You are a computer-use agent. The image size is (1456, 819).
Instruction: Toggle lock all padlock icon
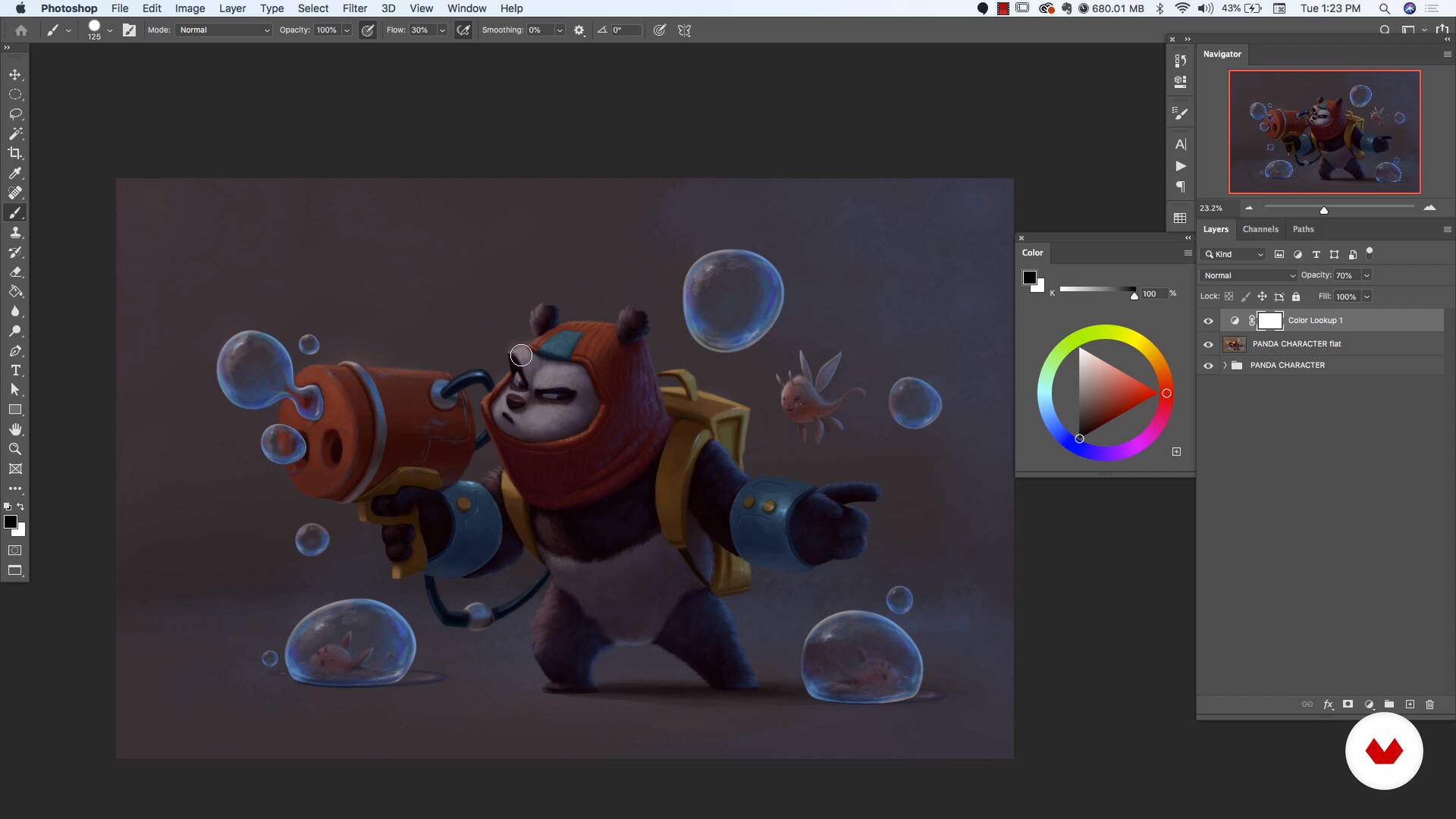pos(1296,297)
